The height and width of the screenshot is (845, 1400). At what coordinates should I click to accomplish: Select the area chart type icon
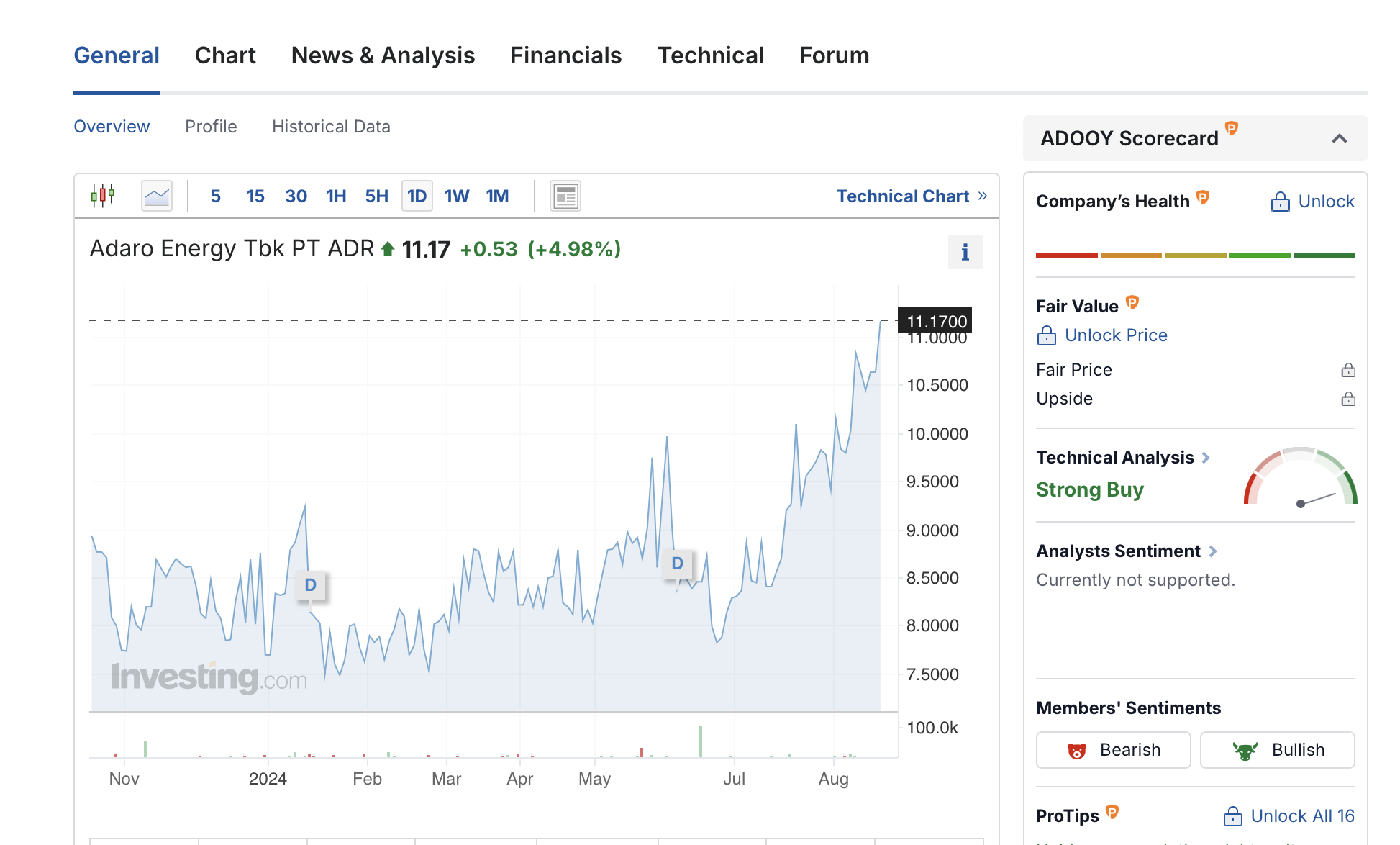point(156,196)
